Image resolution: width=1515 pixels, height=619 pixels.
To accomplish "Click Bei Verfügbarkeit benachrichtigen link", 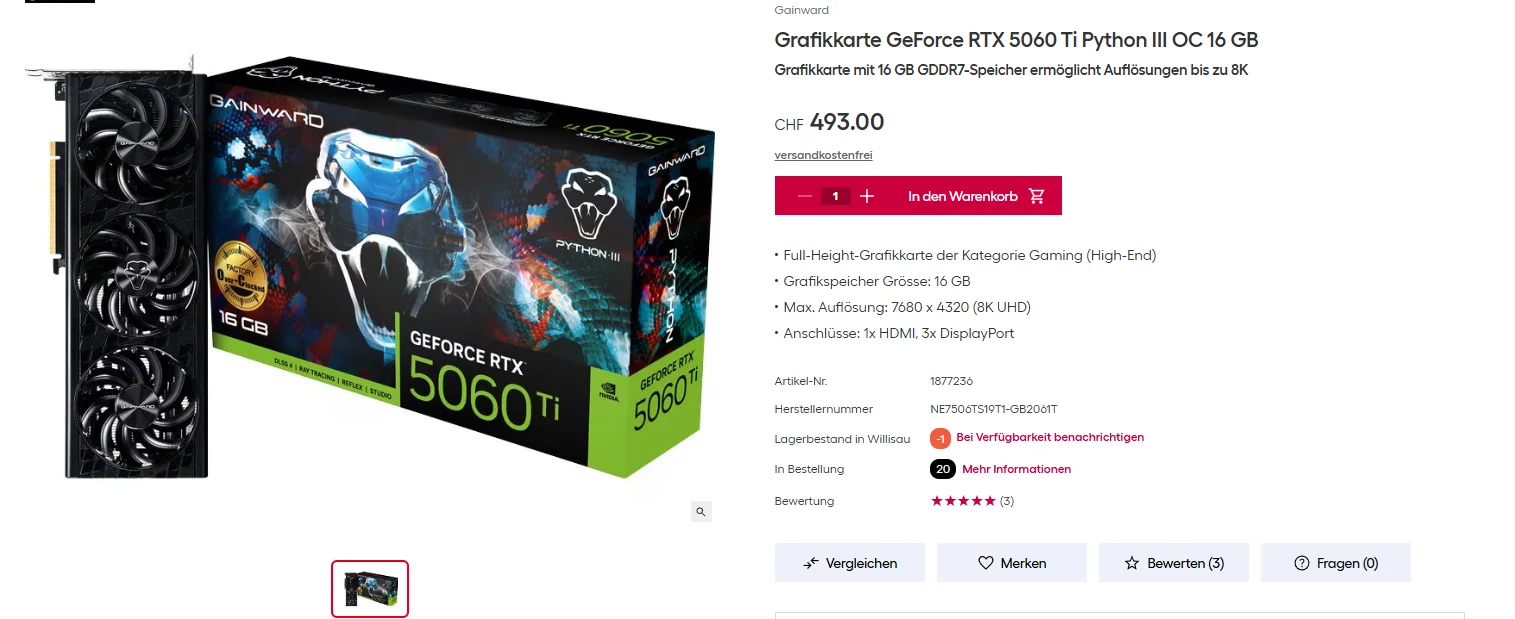I will tap(1050, 437).
